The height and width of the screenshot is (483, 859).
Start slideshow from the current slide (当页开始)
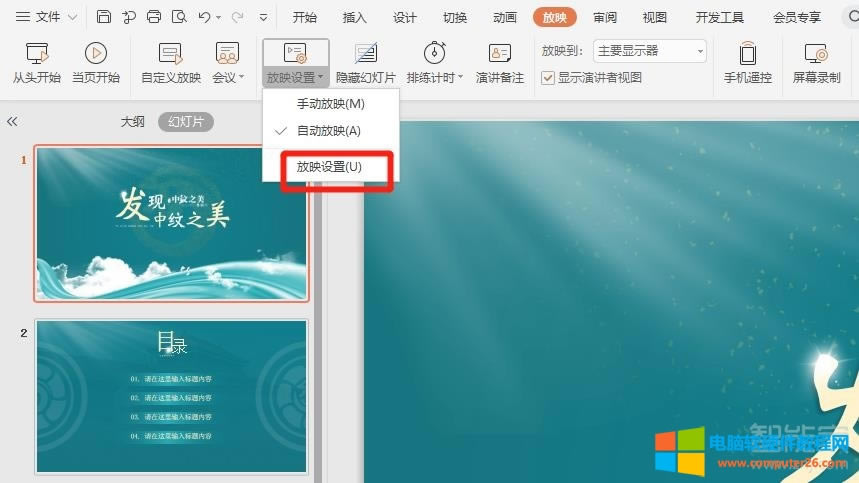point(96,54)
